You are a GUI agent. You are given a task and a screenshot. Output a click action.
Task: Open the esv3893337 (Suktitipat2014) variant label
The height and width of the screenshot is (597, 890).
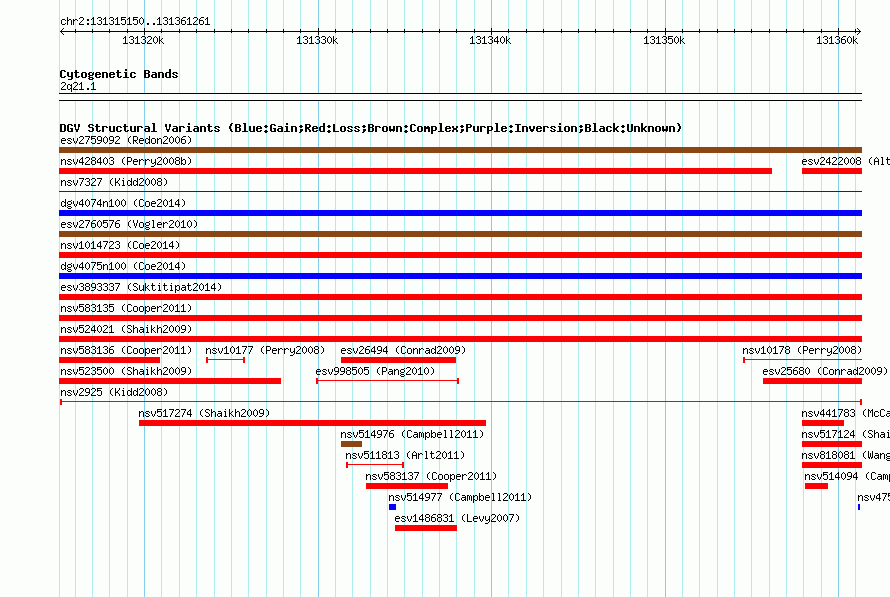coord(141,287)
